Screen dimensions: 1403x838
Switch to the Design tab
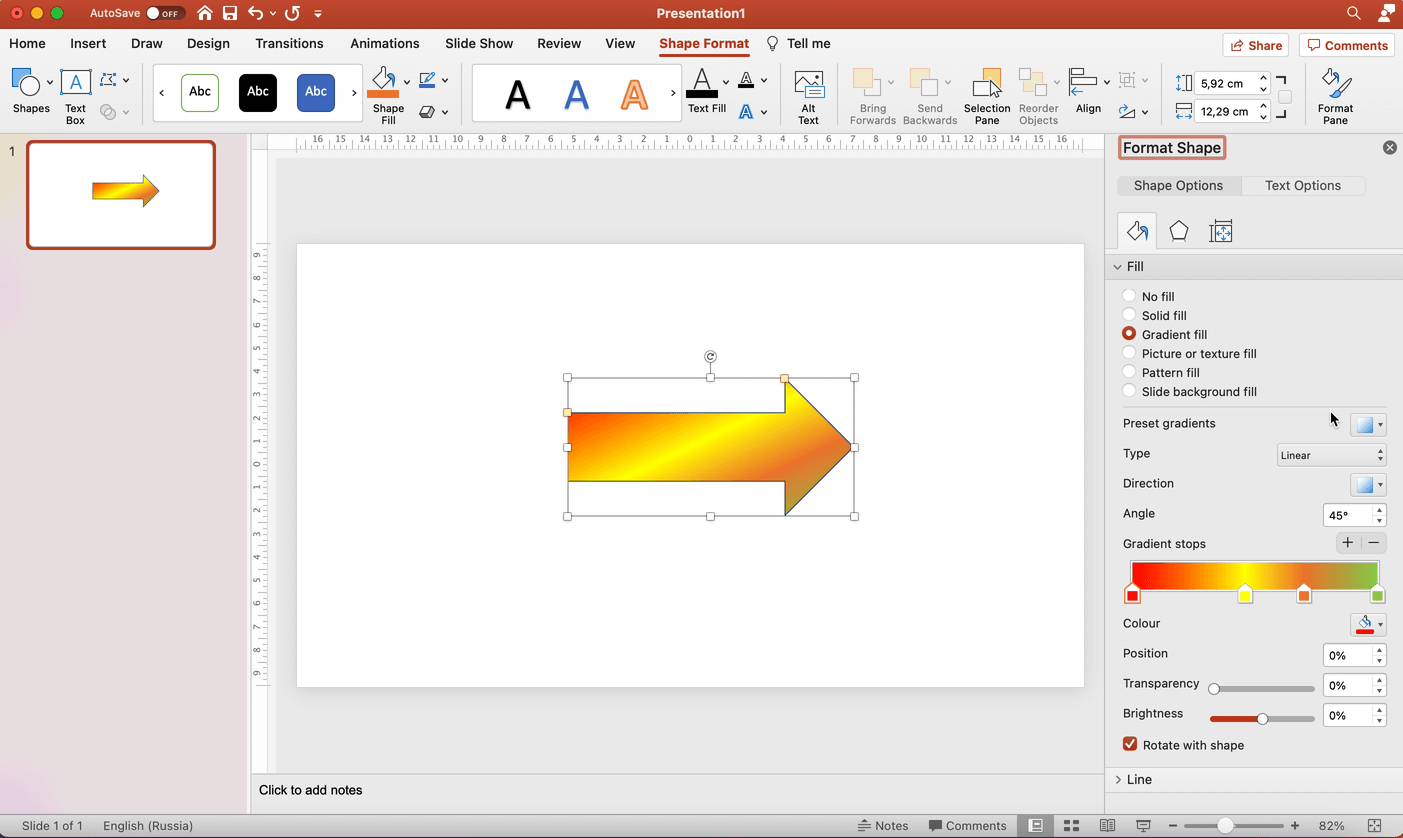point(208,43)
